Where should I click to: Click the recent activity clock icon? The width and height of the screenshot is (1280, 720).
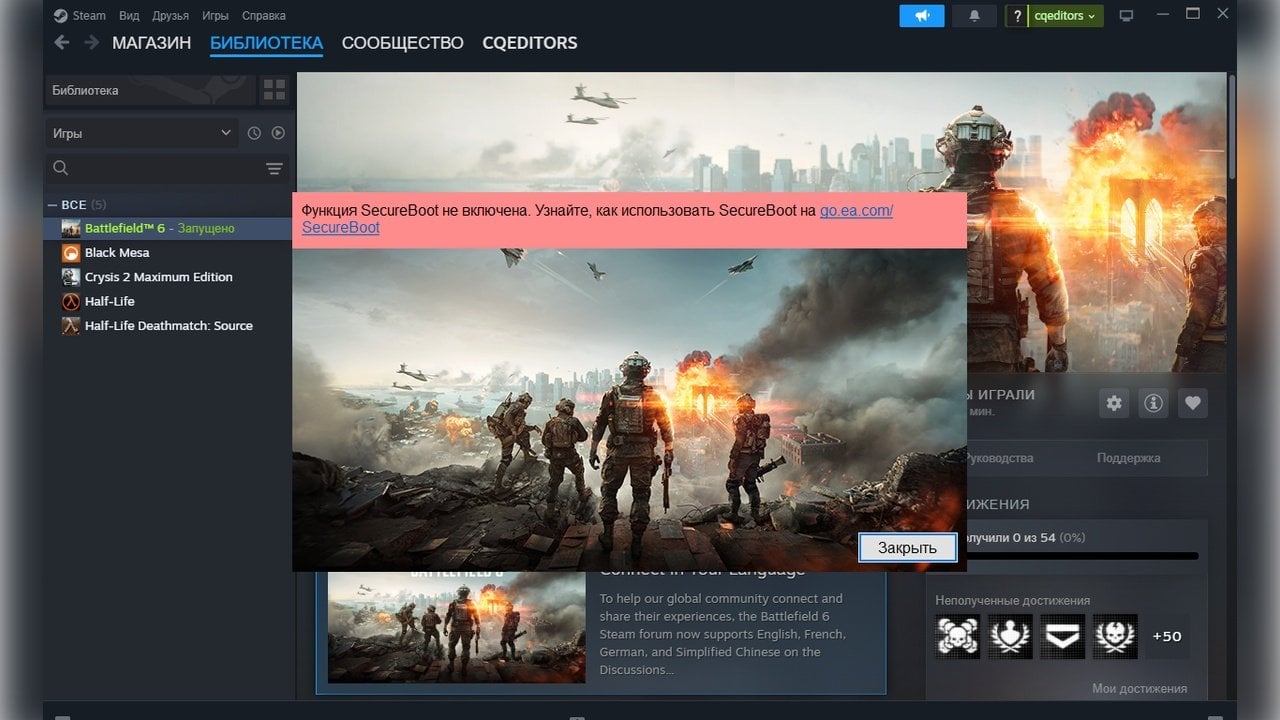pyautogui.click(x=254, y=133)
